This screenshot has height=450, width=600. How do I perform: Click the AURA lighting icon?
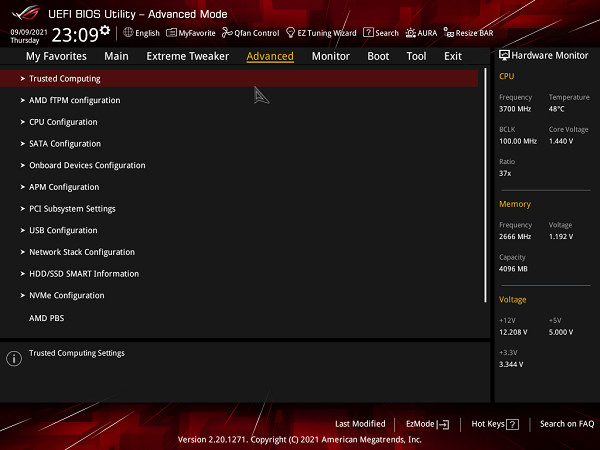click(411, 33)
